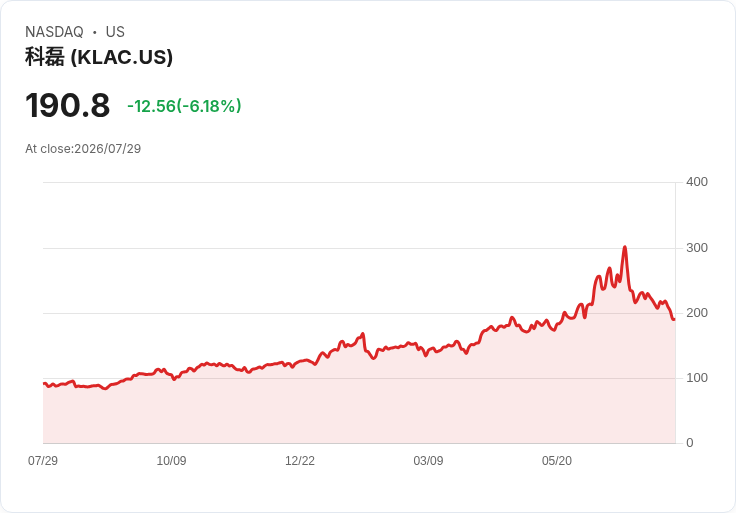Click the -12.56(-6.18%) change figure
This screenshot has width=736, height=513.
(x=184, y=106)
